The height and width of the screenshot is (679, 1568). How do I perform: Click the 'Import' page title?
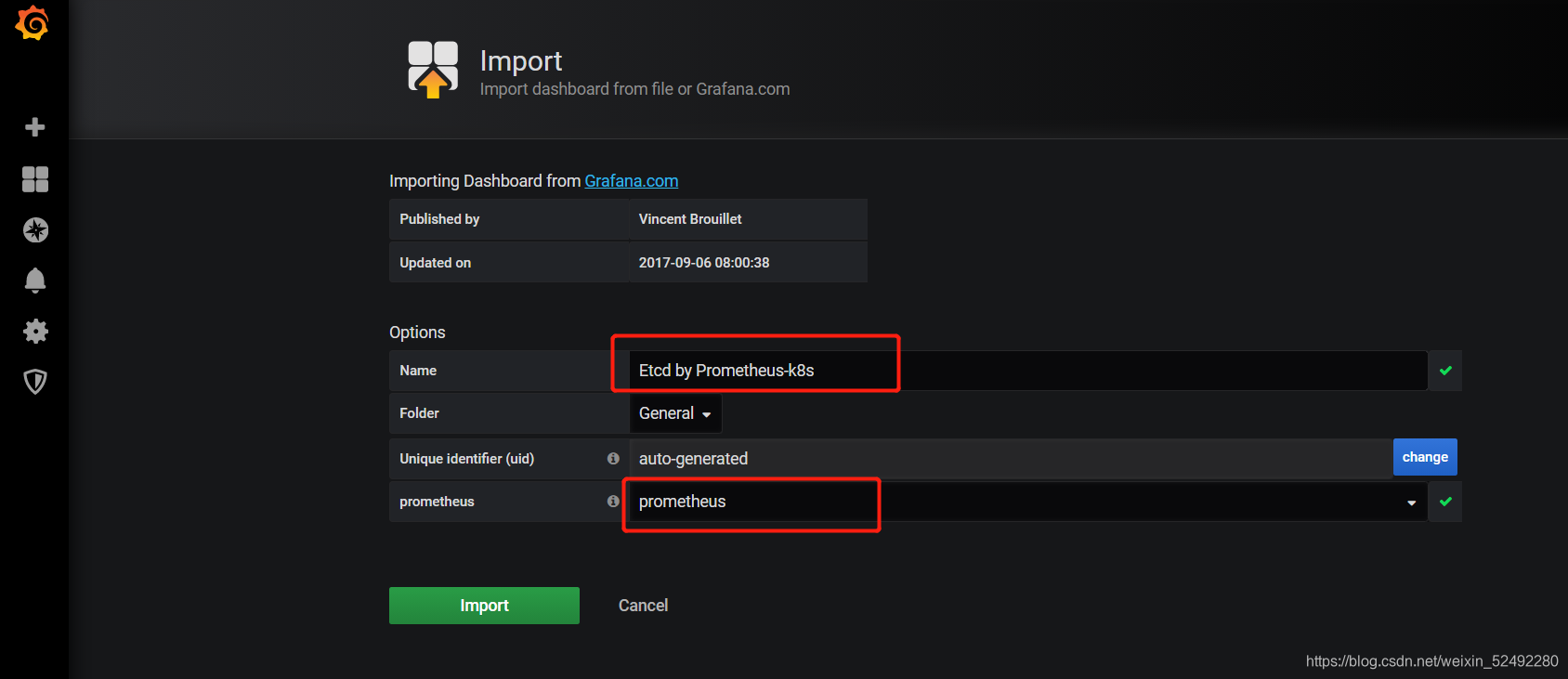coord(521,60)
